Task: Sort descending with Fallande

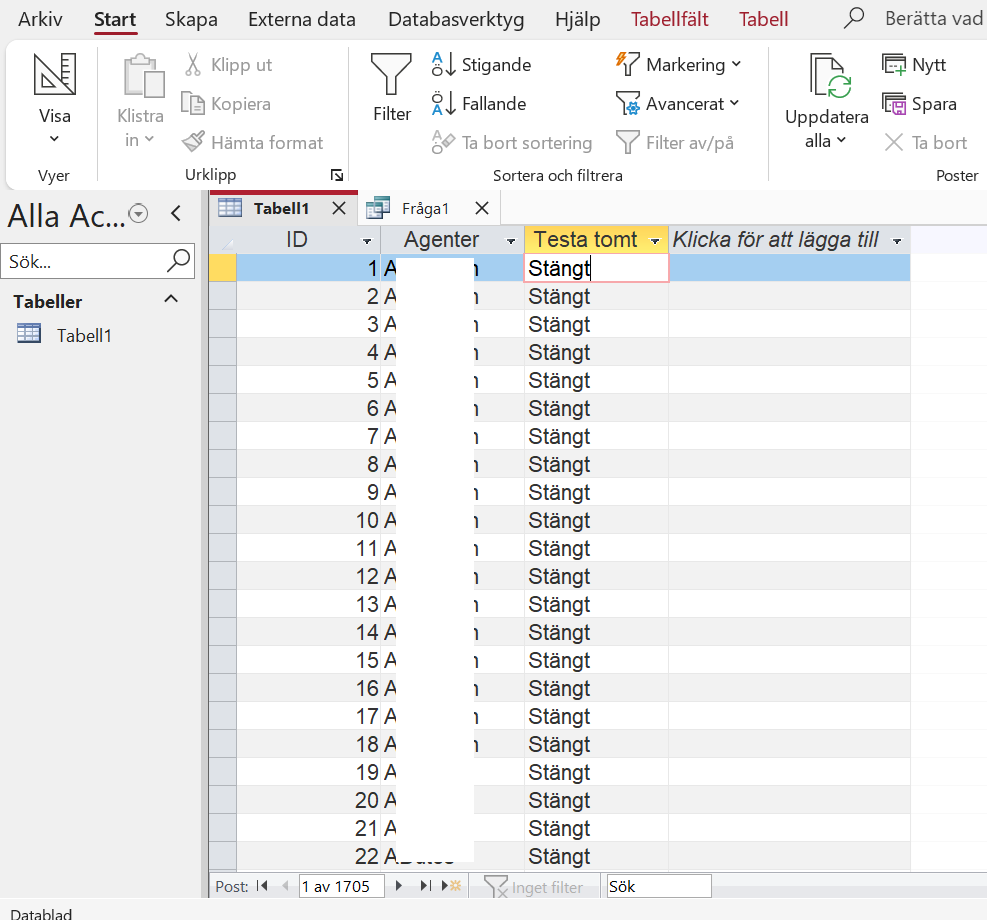Action: point(479,104)
